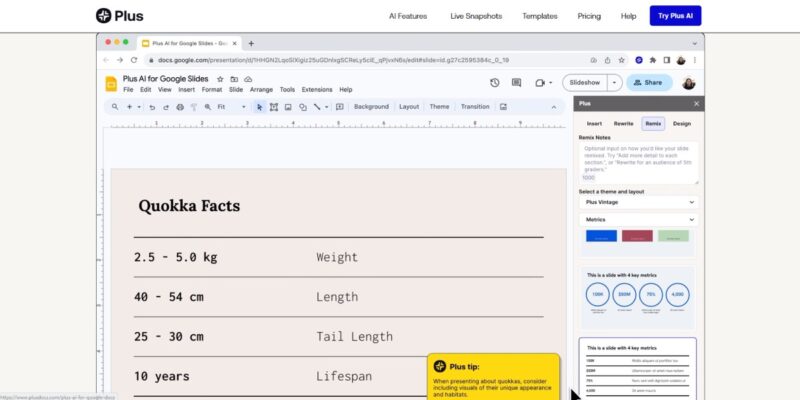
Task: Click the insert shape icon
Action: tap(303, 107)
